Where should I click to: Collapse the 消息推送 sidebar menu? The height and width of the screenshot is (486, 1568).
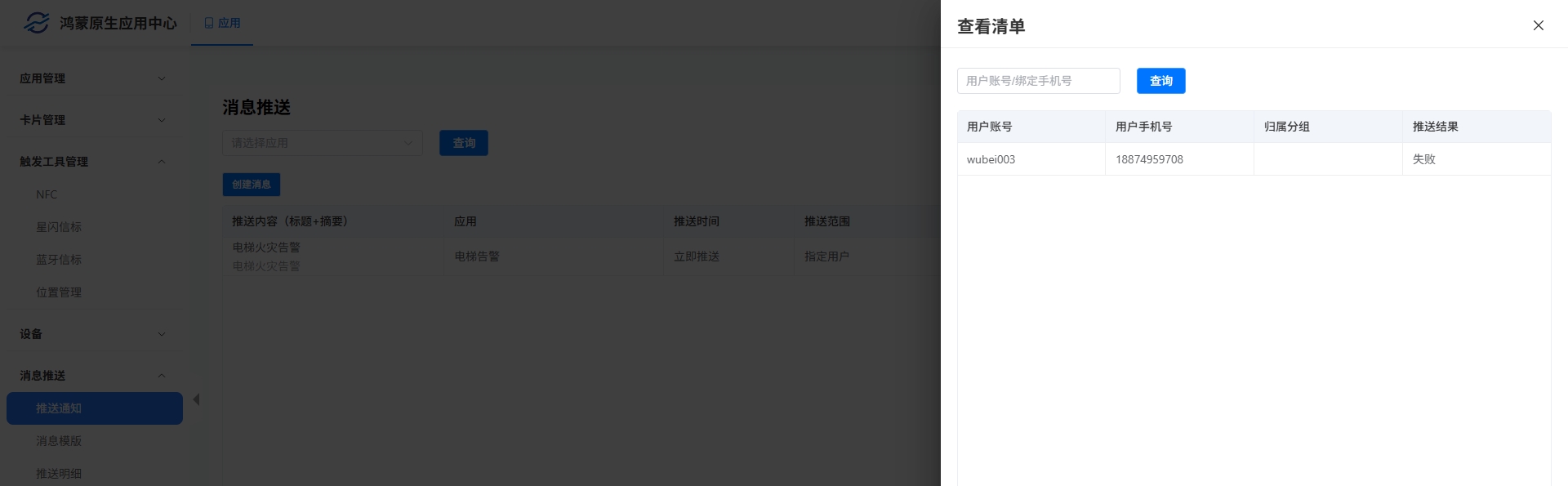[94, 376]
